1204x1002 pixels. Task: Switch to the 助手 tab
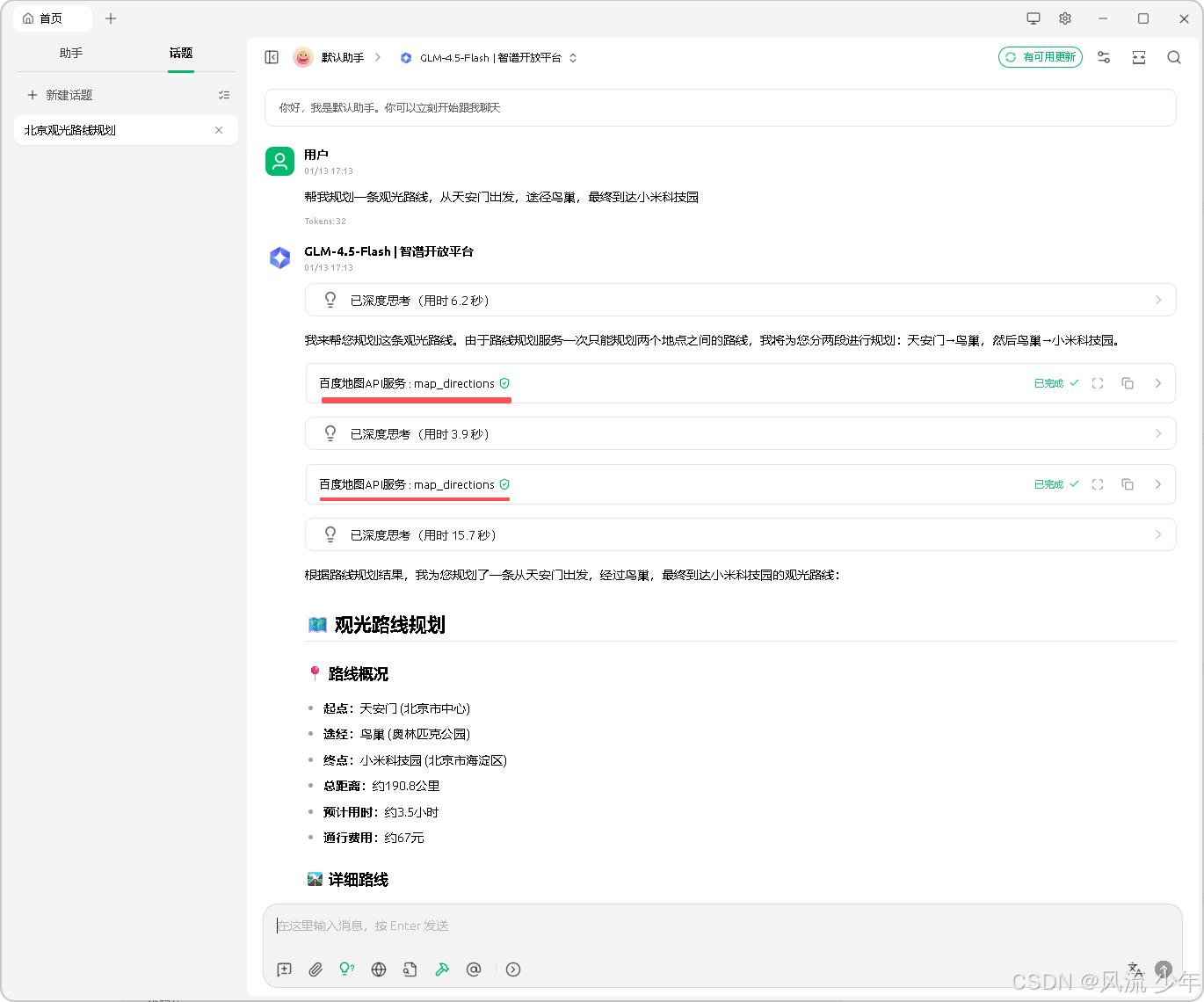[x=70, y=53]
